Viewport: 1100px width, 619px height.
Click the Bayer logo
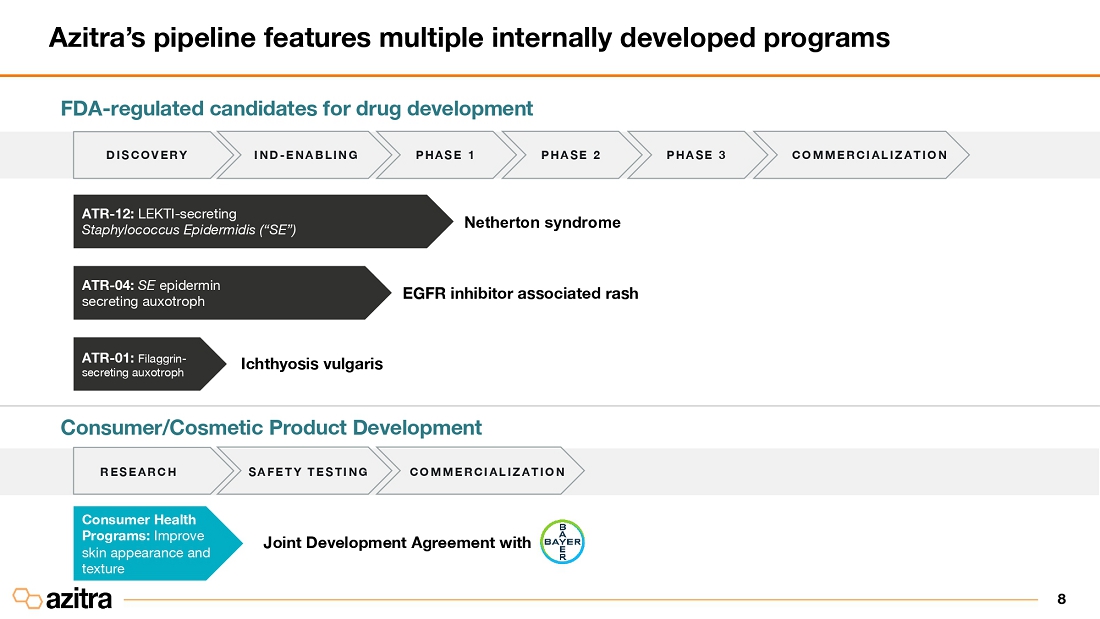(x=561, y=542)
